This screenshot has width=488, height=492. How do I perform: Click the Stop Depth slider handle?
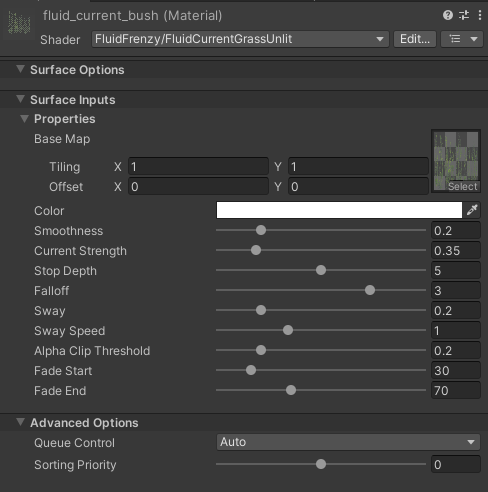[321, 270]
